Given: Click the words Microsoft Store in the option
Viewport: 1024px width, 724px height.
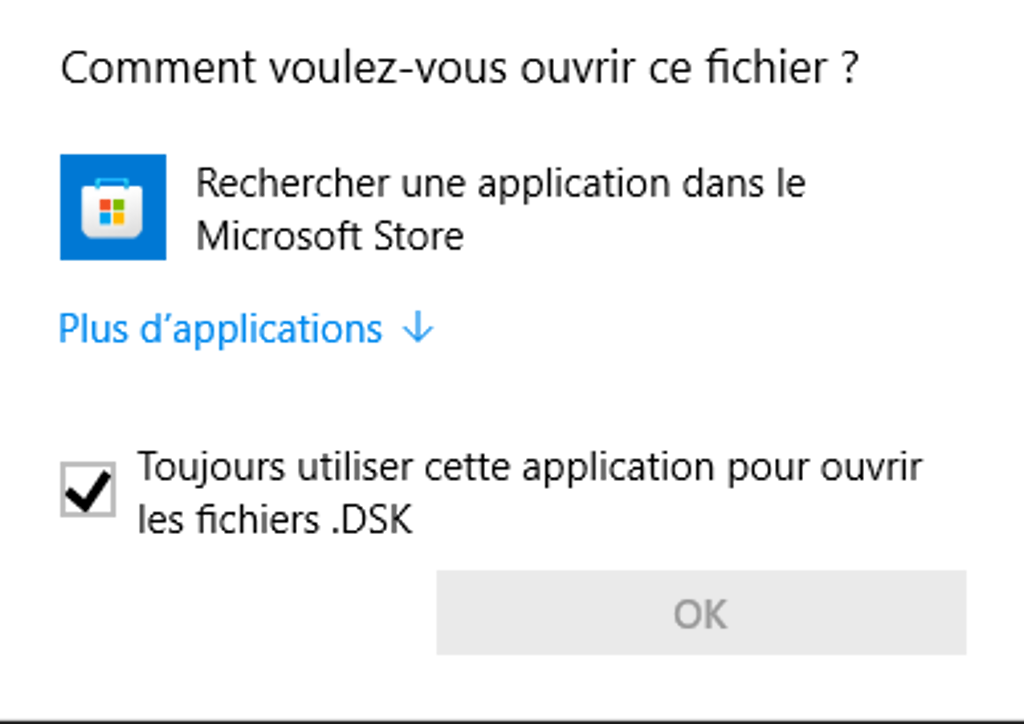Looking at the screenshot, I should point(330,236).
